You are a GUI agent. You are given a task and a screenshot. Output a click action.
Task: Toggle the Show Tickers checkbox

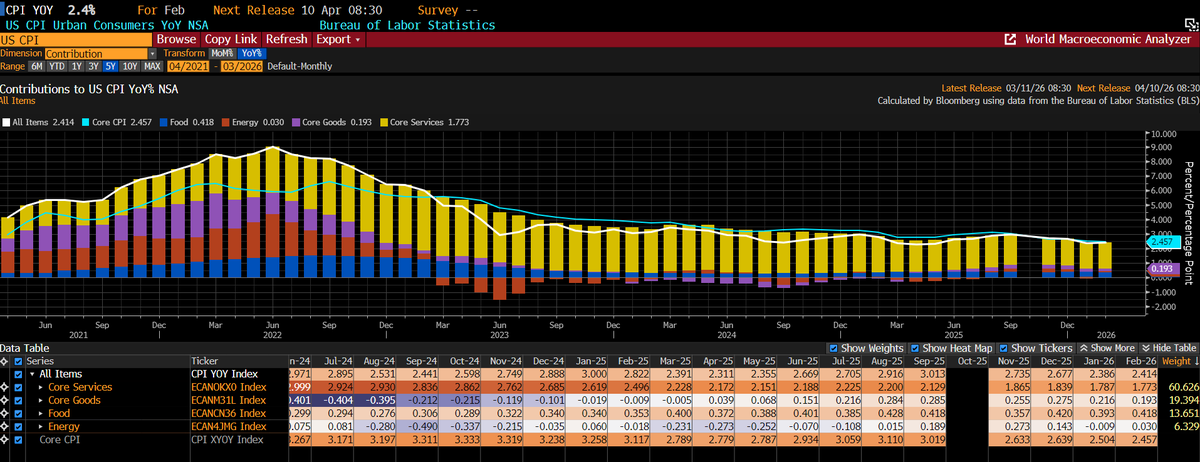pos(1002,347)
